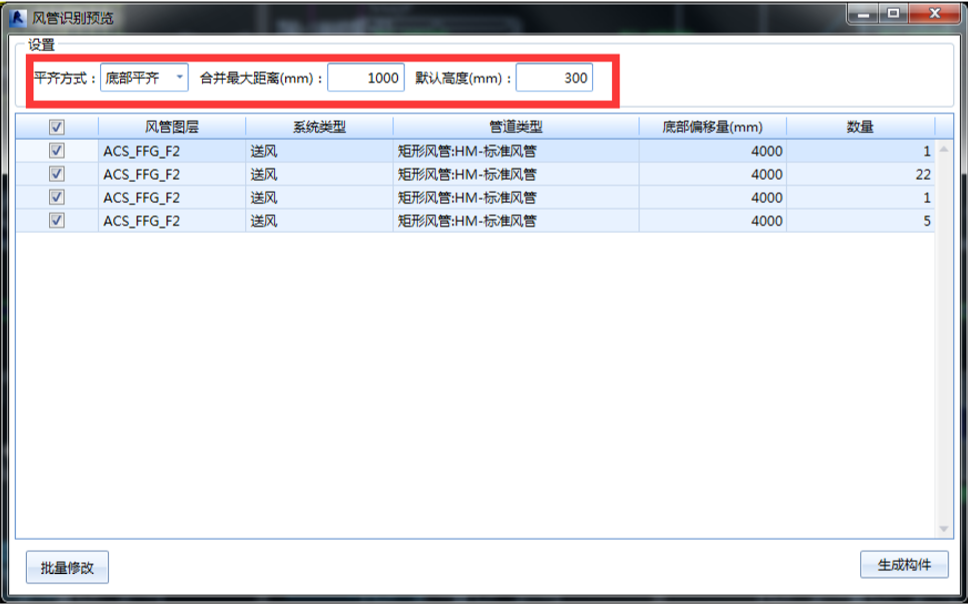Click the 合并最大距离(mm) field with 1000
968x605 pixels.
point(366,78)
